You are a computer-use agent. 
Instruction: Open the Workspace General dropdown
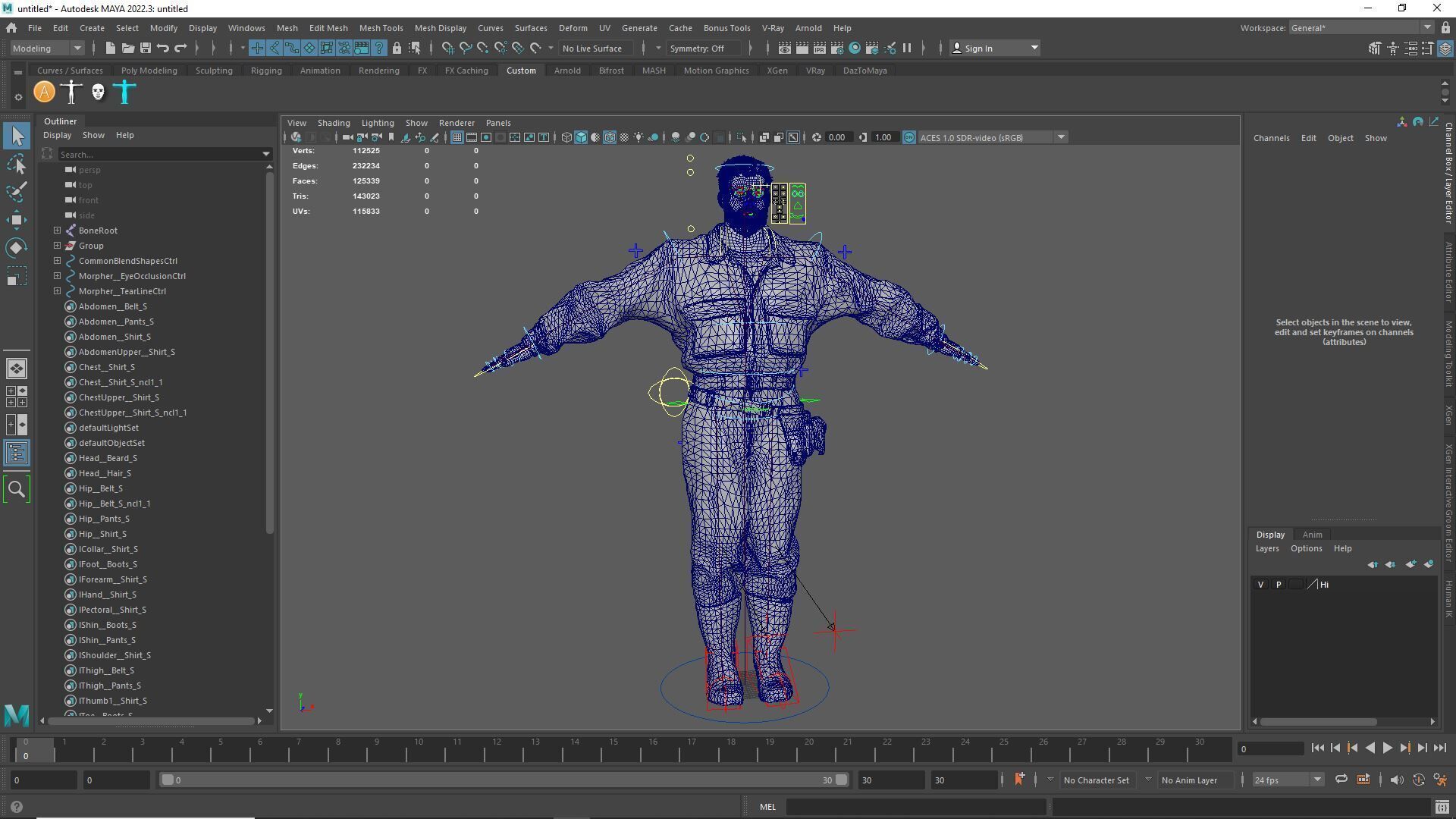click(1360, 28)
